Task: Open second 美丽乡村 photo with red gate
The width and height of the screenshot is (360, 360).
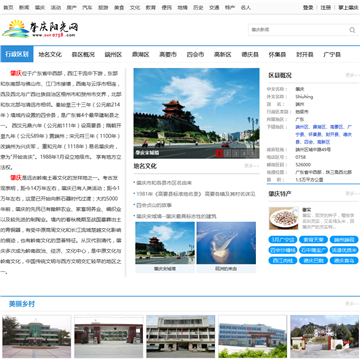Action: coord(109,337)
